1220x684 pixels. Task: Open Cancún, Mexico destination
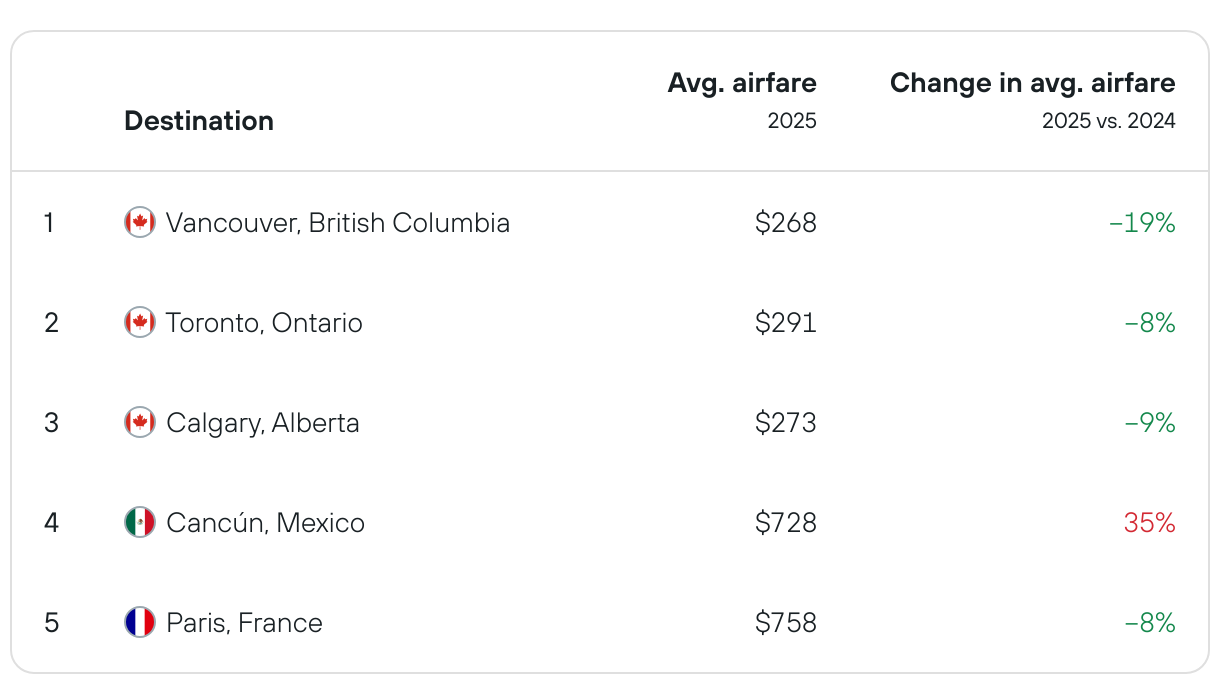pyautogui.click(x=265, y=522)
